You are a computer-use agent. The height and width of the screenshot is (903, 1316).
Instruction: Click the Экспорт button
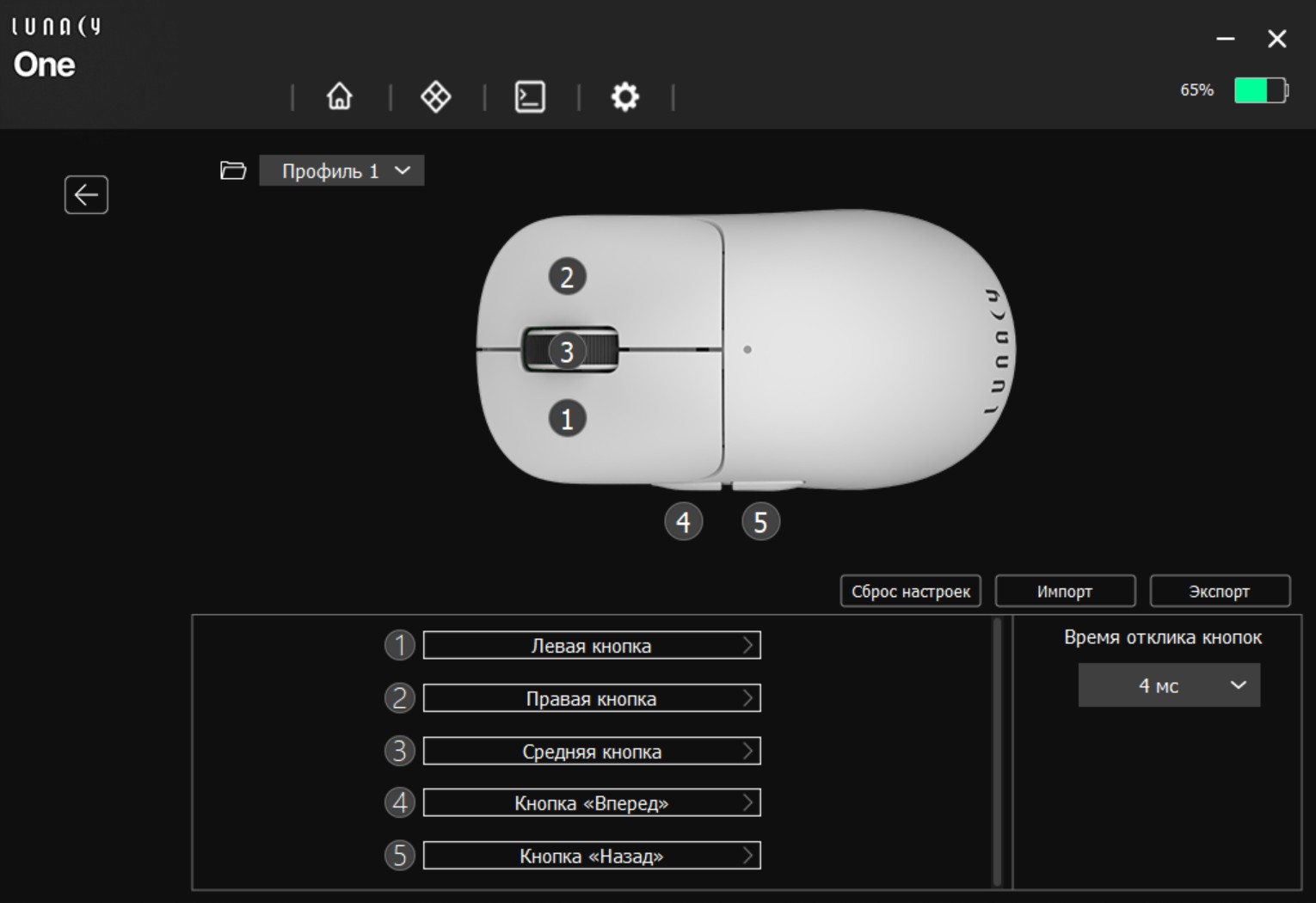(x=1220, y=592)
